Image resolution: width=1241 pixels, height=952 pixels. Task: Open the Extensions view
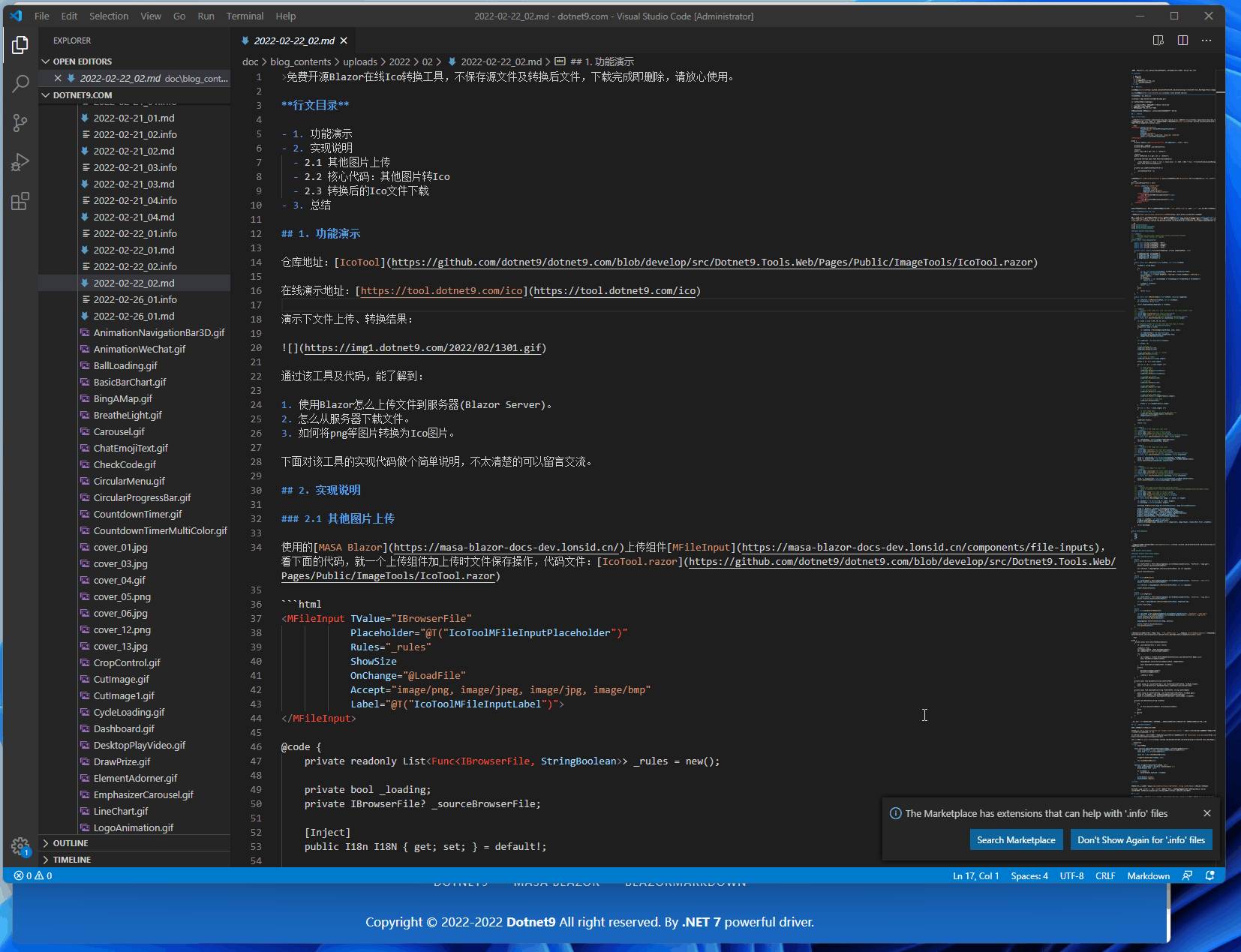pyautogui.click(x=20, y=201)
